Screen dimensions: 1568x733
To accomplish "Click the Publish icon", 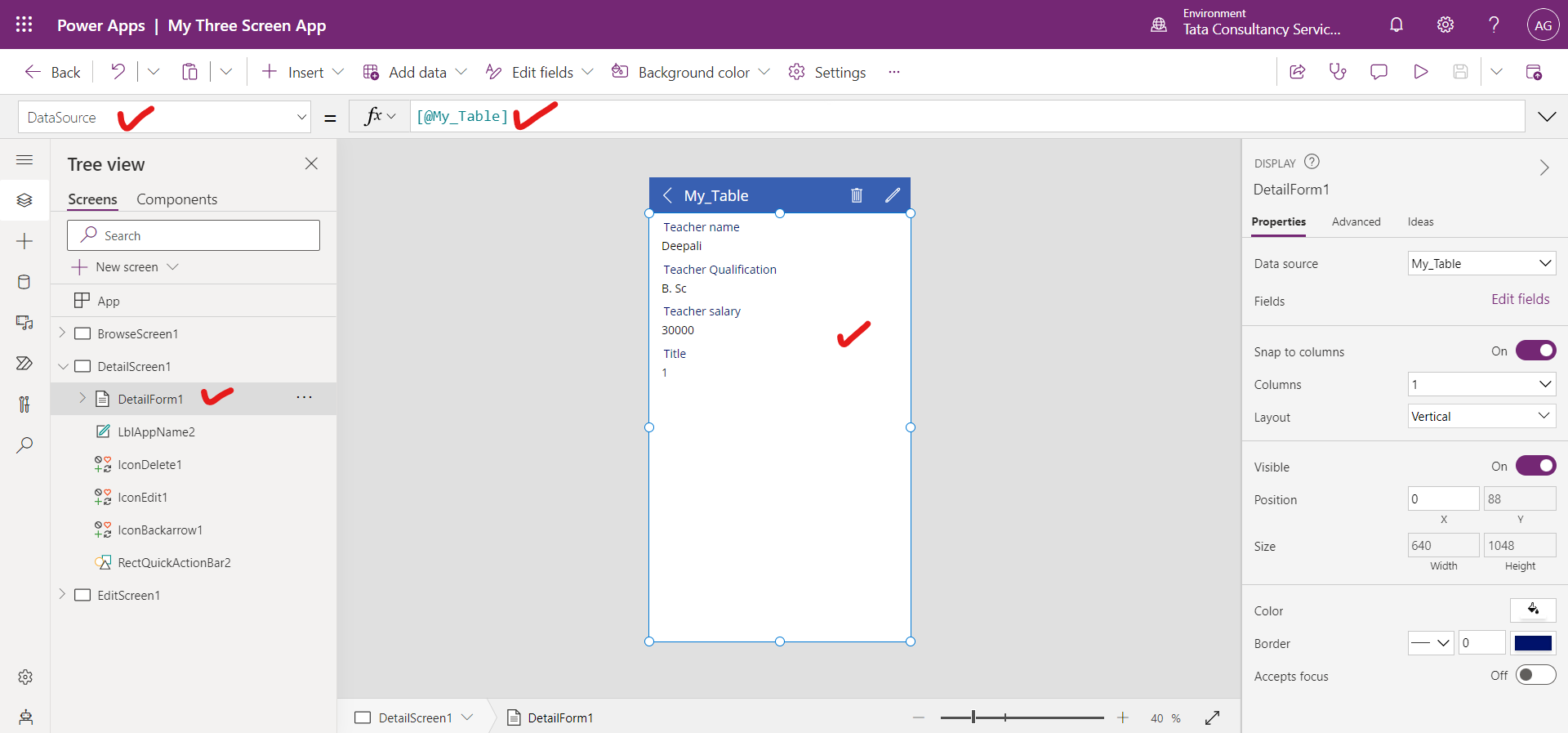I will (1534, 72).
